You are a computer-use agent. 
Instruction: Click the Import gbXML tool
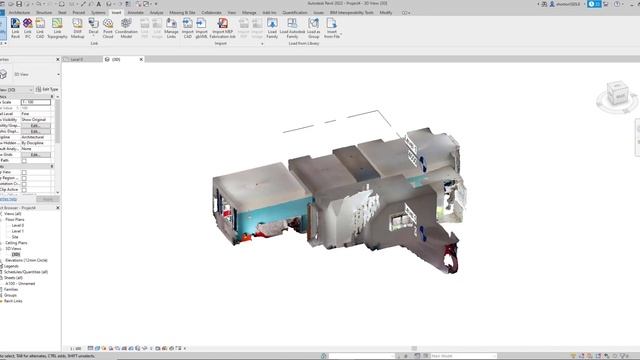(x=201, y=28)
